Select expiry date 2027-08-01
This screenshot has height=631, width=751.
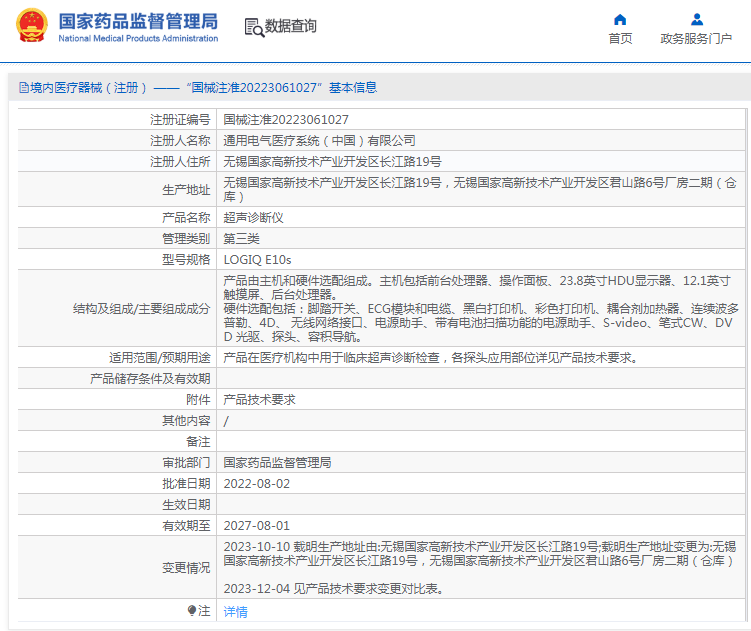point(257,526)
